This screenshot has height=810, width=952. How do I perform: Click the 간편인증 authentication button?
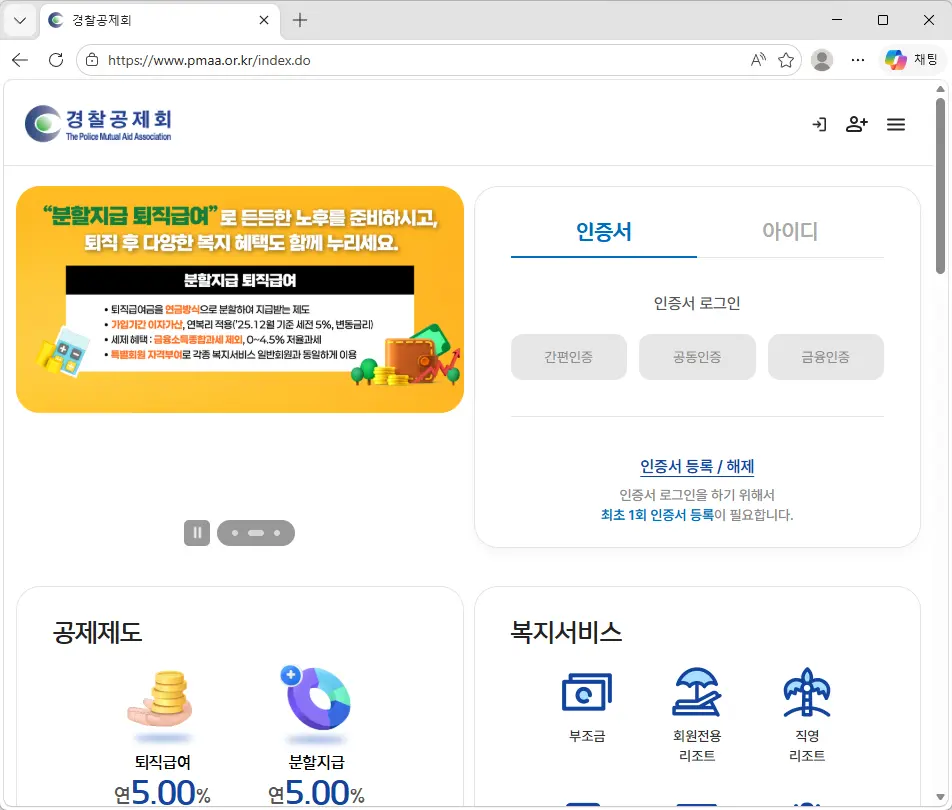568,357
